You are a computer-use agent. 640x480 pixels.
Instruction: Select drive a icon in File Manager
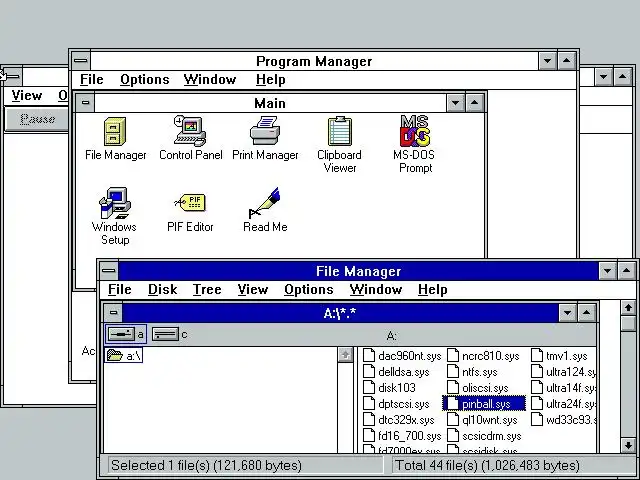(126, 334)
